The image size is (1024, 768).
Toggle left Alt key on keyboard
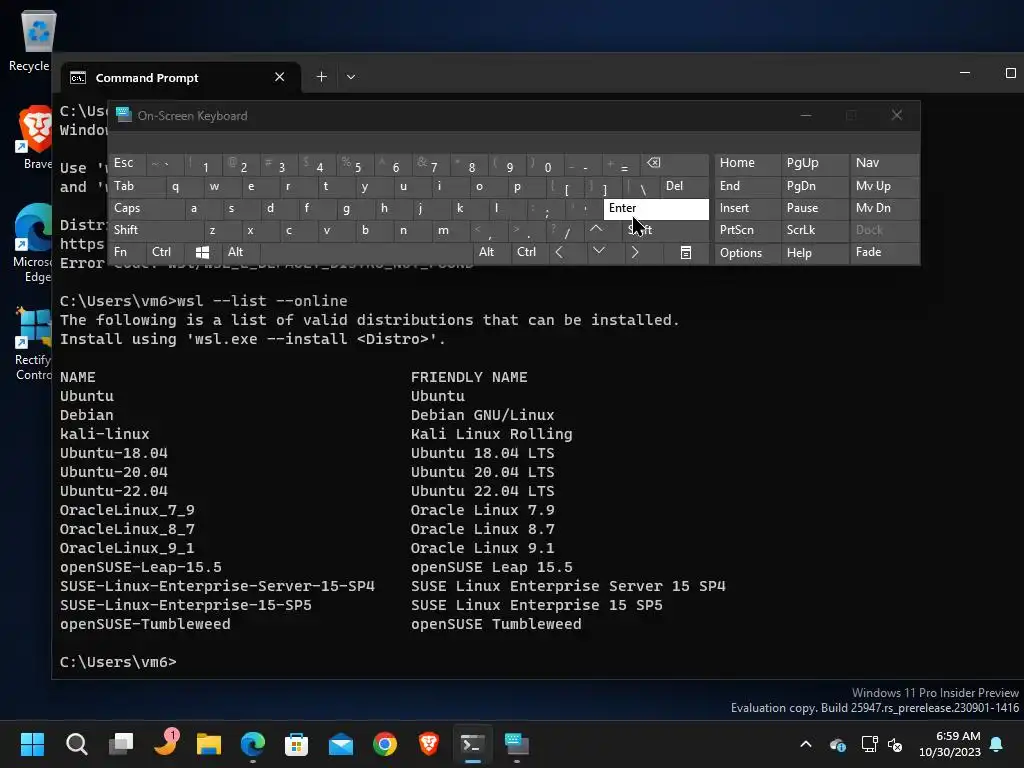[x=240, y=252]
